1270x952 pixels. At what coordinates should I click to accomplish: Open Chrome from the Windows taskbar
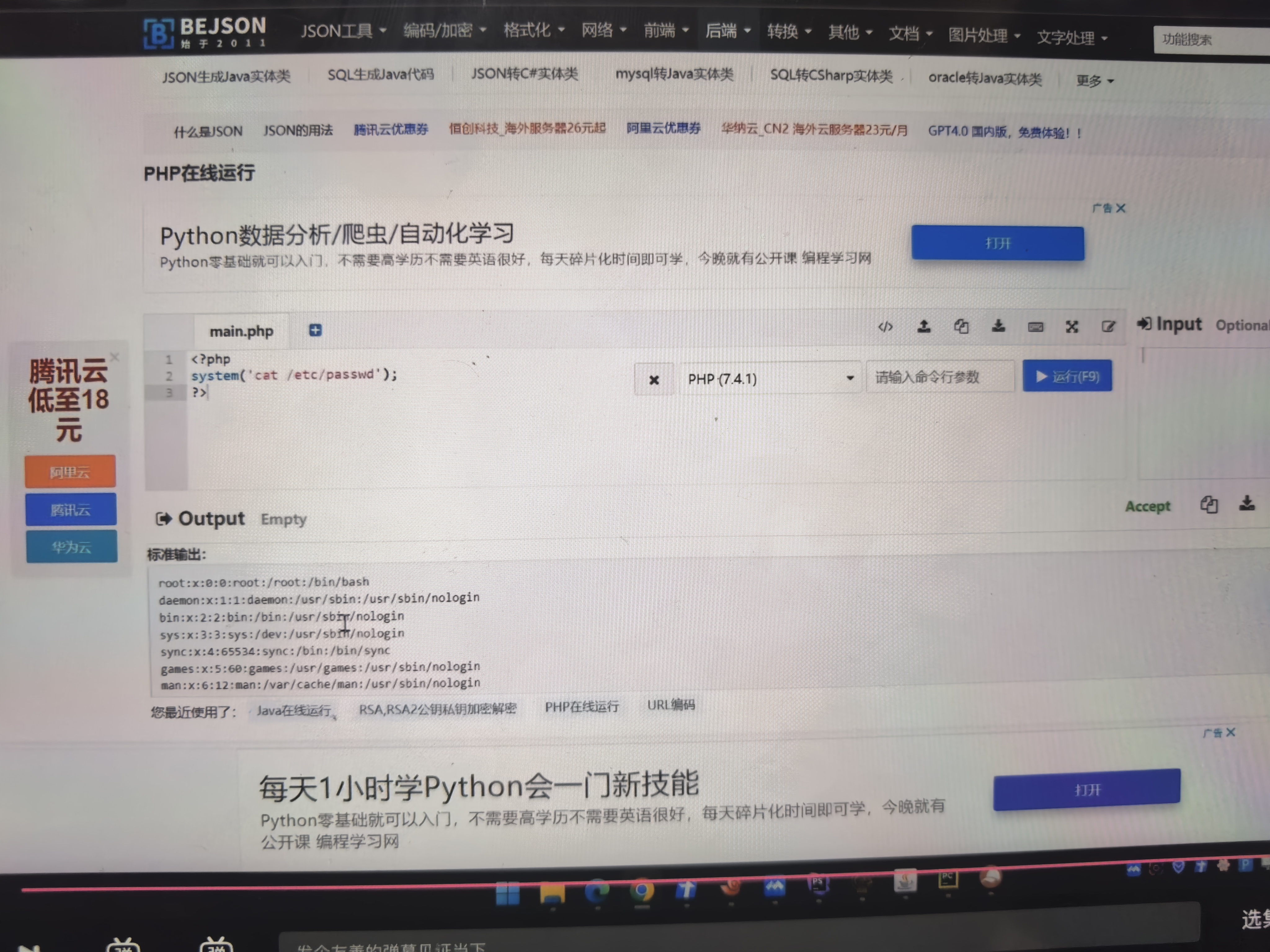click(x=642, y=890)
